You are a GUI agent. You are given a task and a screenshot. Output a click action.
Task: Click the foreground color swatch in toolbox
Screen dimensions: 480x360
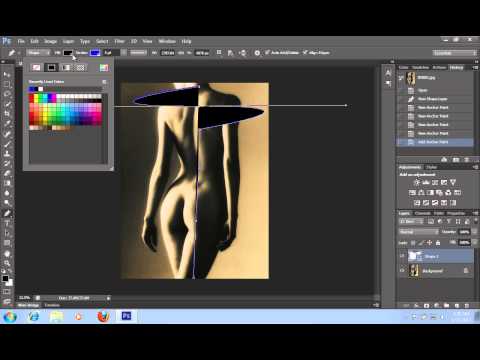tap(5, 279)
